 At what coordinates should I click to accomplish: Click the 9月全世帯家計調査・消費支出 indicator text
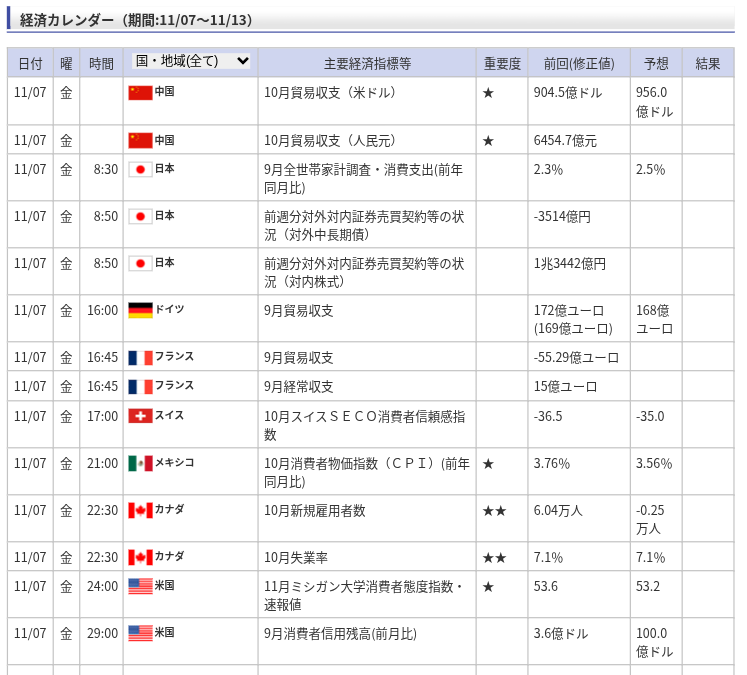pyautogui.click(x=363, y=178)
